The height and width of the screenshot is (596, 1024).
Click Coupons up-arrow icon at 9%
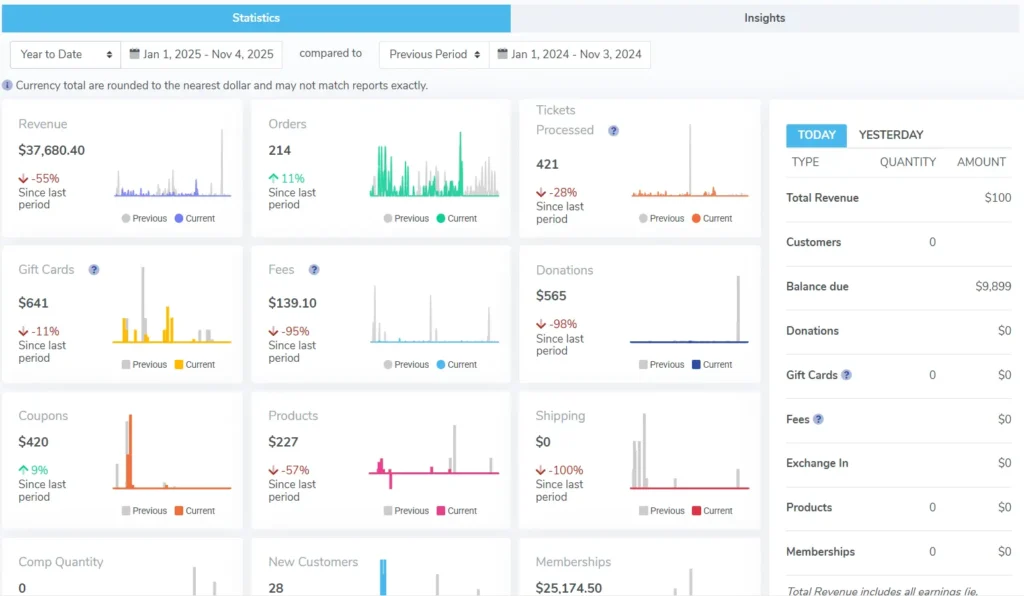click(x=24, y=469)
